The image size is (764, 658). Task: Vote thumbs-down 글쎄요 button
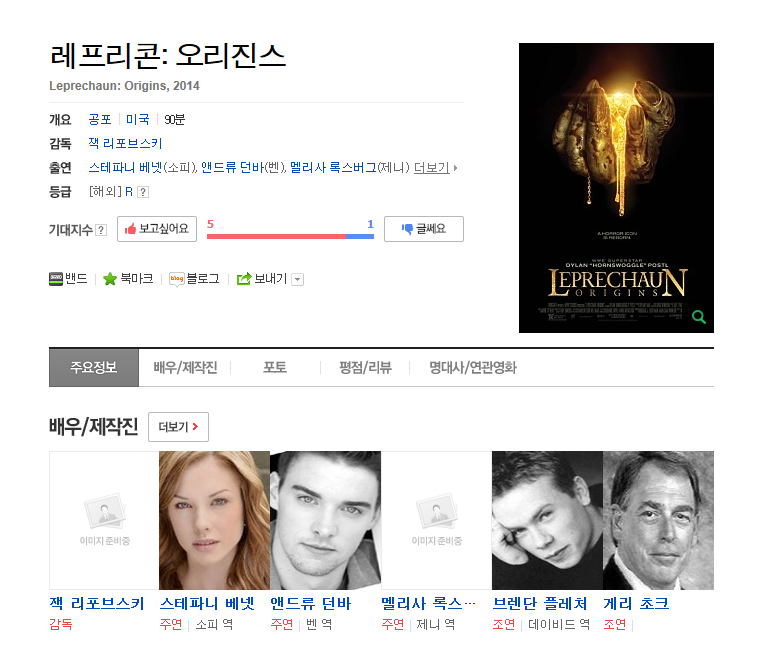423,229
